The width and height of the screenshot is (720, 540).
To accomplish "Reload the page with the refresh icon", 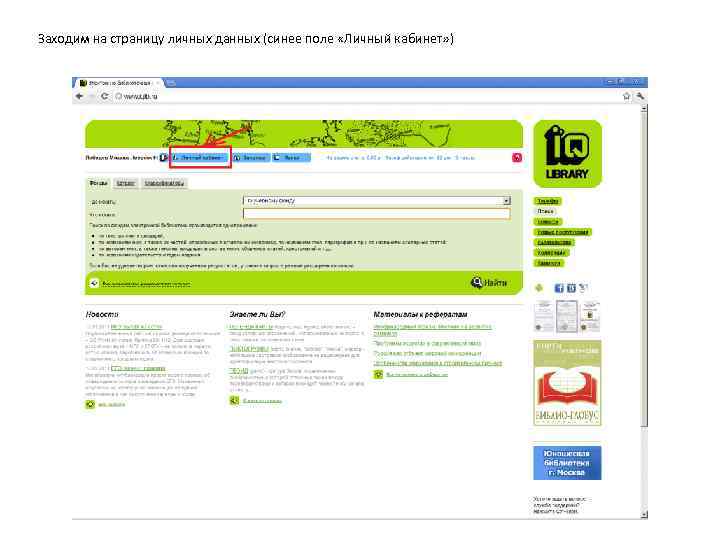I will 105,96.
